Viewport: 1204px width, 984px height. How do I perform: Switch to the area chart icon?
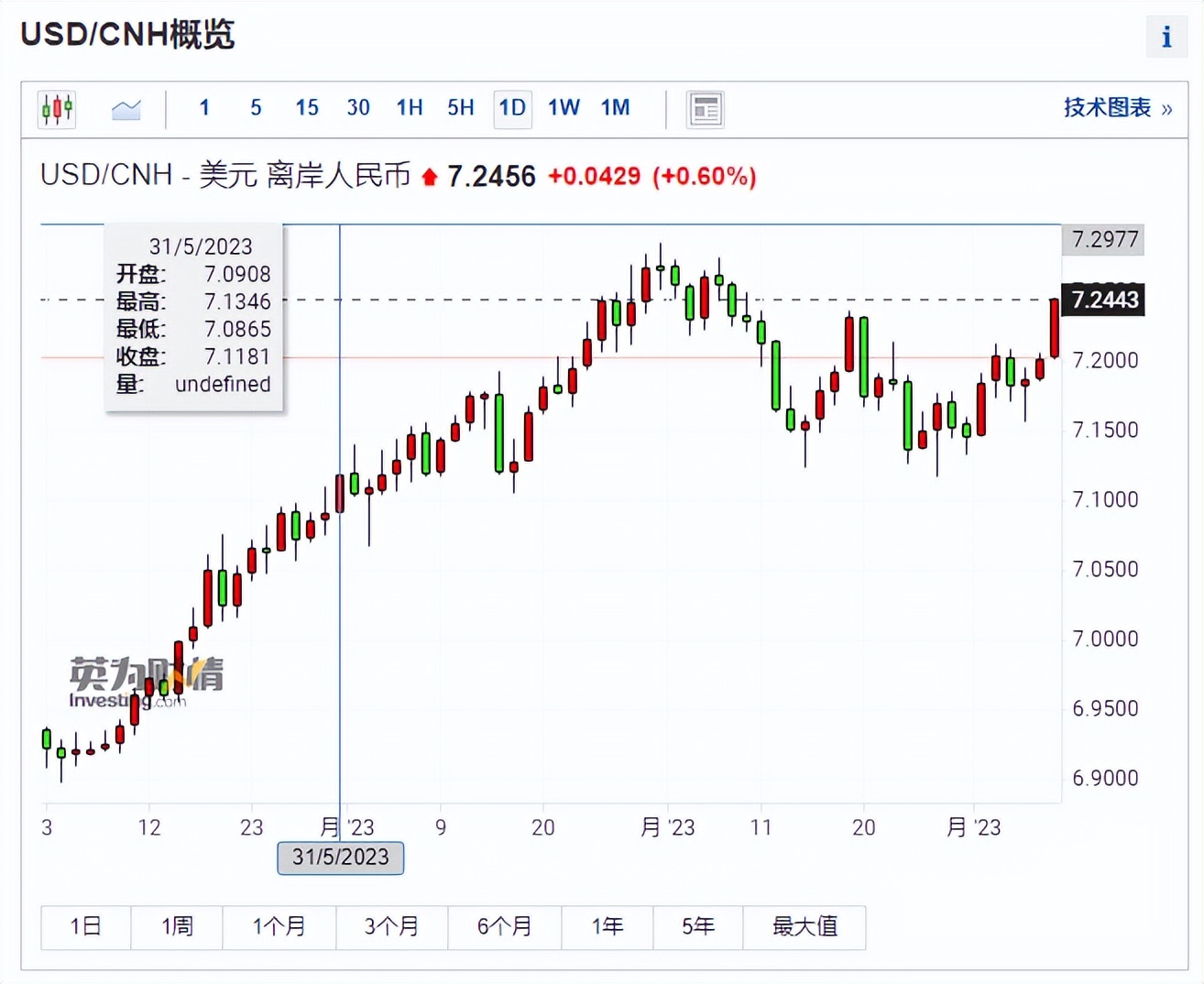[x=126, y=109]
